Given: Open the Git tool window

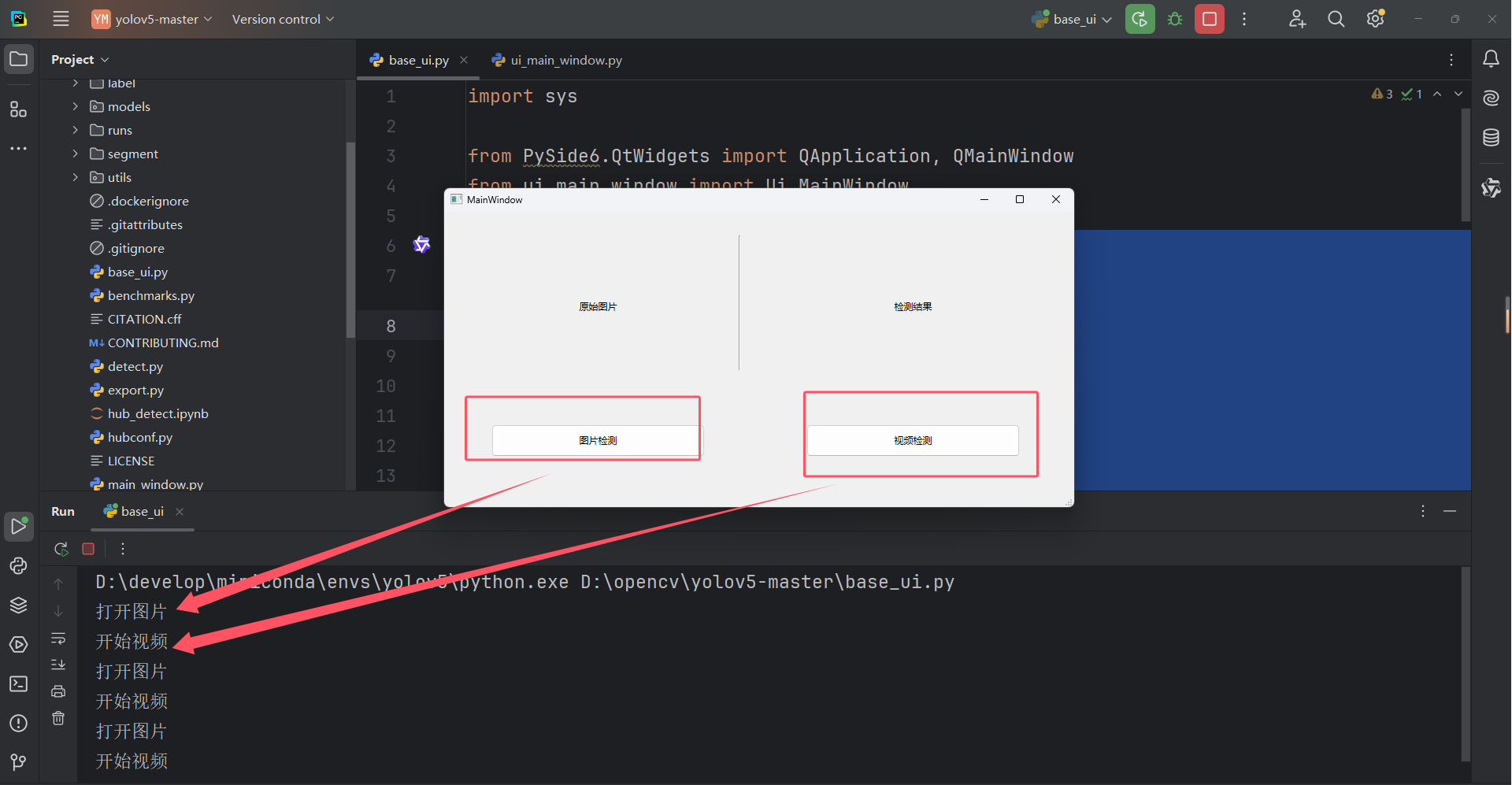Looking at the screenshot, I should tap(18, 761).
